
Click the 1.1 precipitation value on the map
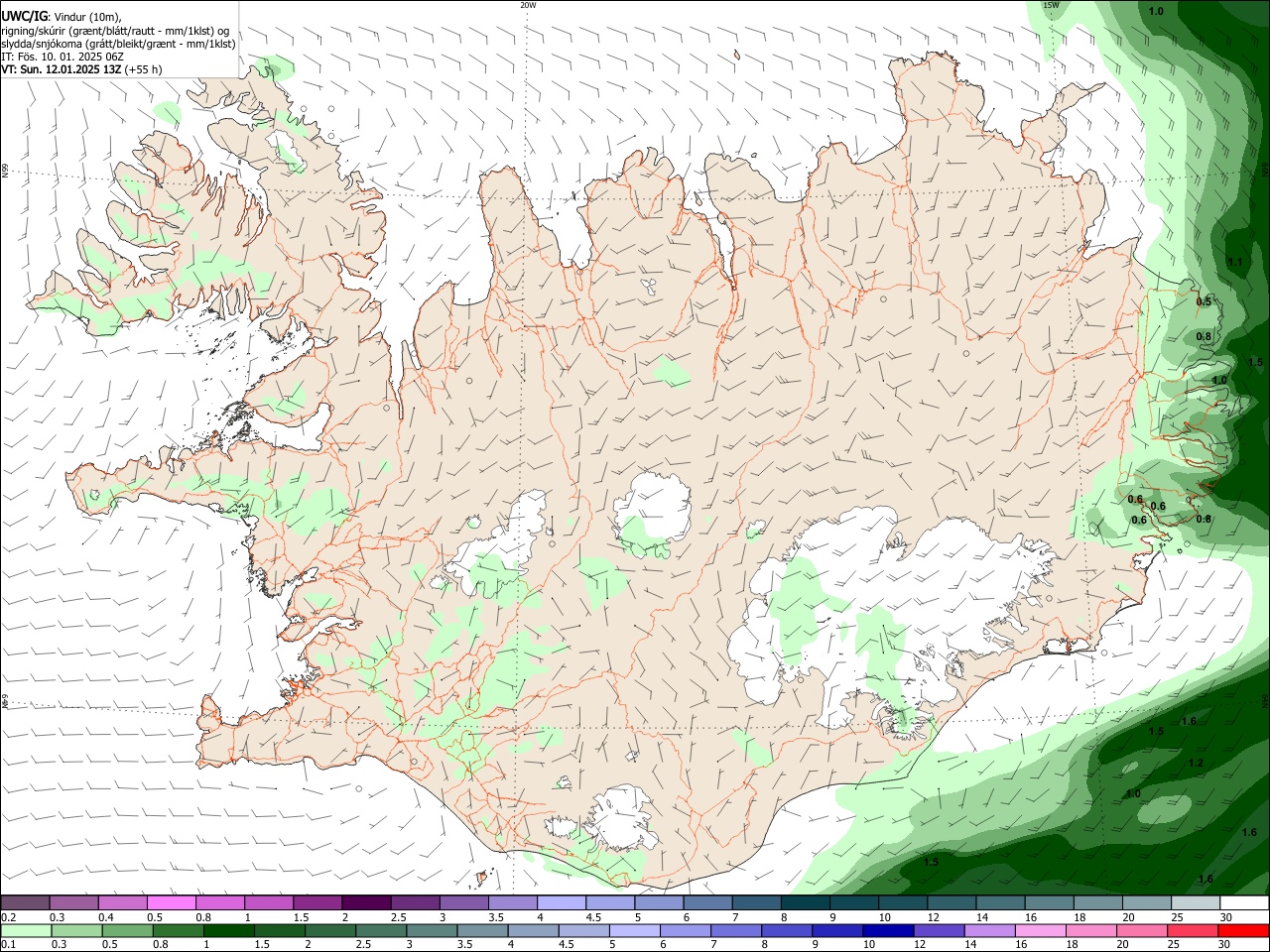1234,262
